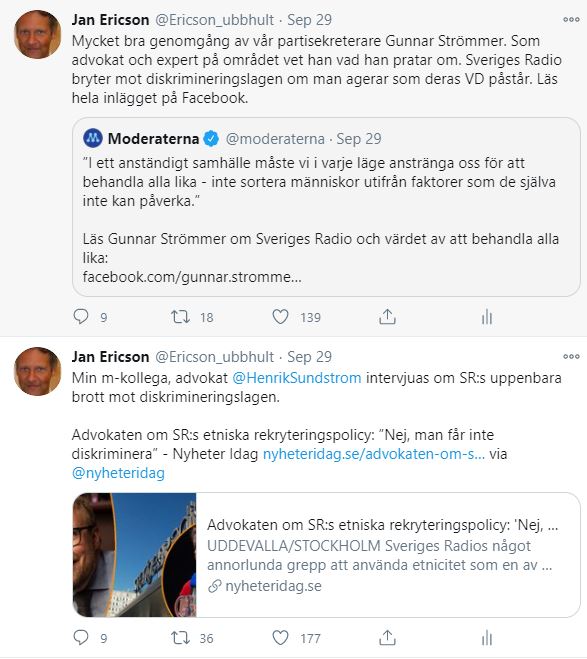The image size is (587, 659).
Task: Retweet the first tweet with 18 retweets
Action: point(180,316)
